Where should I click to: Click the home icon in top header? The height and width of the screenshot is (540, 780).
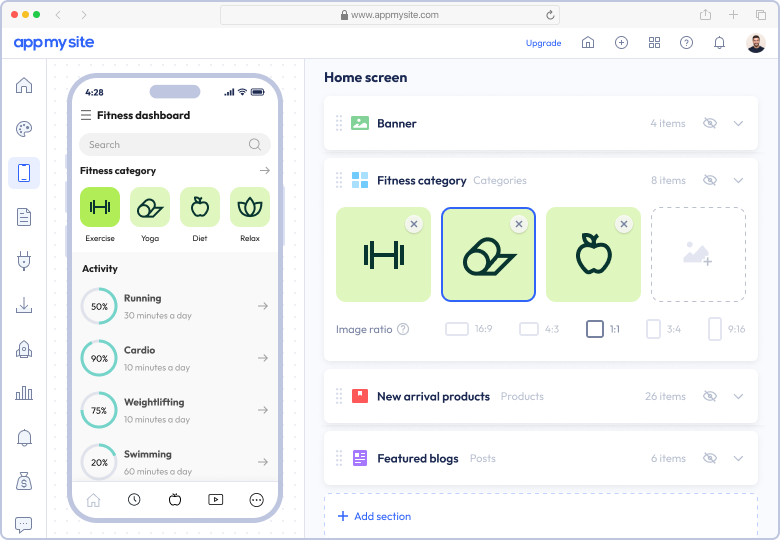coord(588,43)
